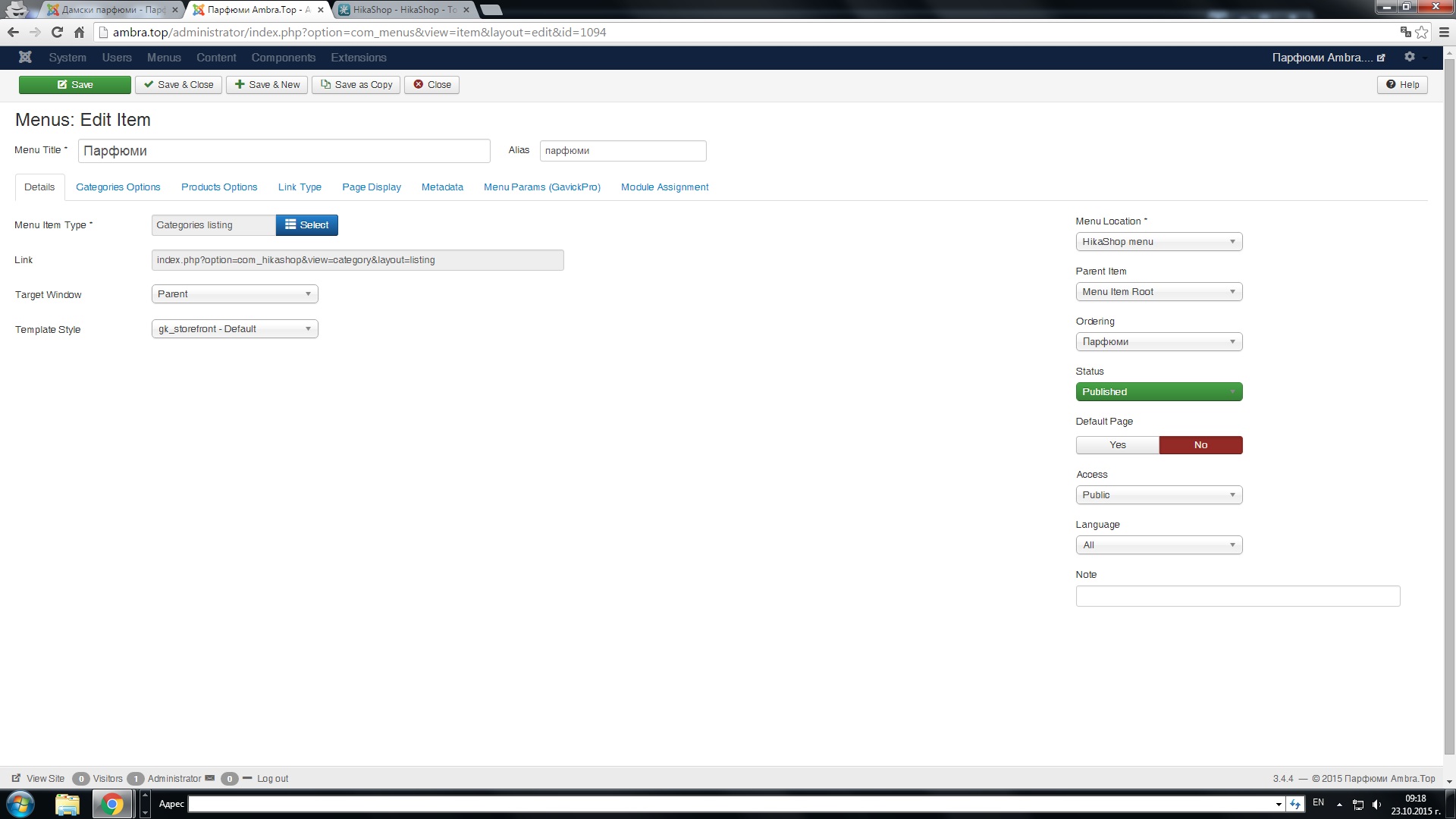Open the Access dropdown
The width and height of the screenshot is (1456, 819).
(1159, 495)
